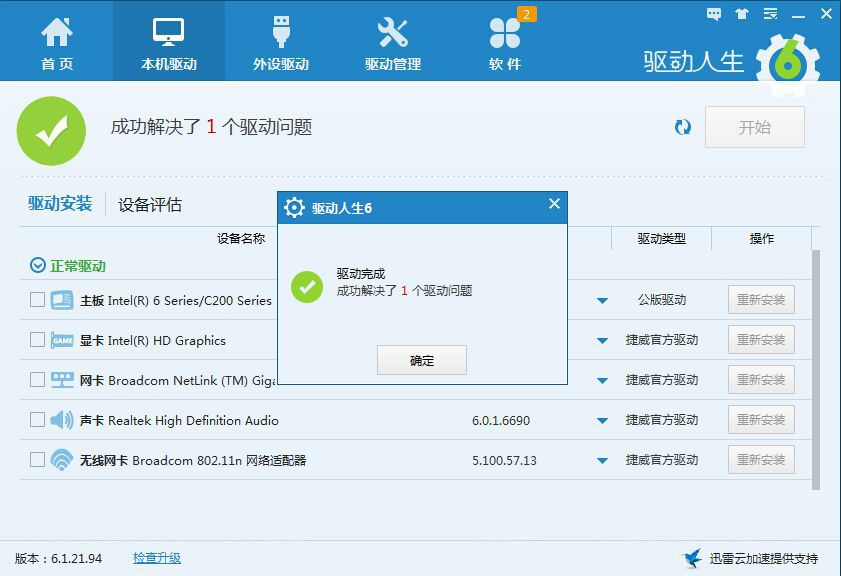Open the feedback chat bubble icon
The height and width of the screenshot is (576, 841).
coord(714,14)
